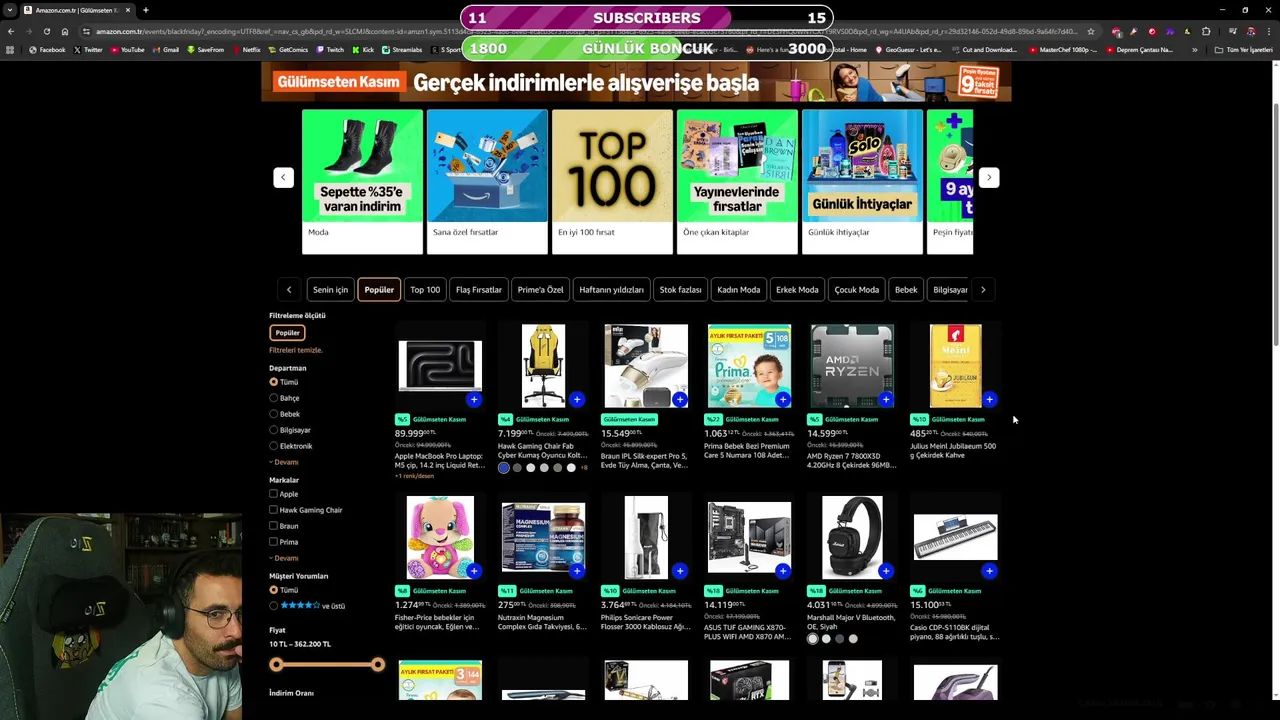
Task: Select the Tümü department radio button
Action: click(273, 382)
